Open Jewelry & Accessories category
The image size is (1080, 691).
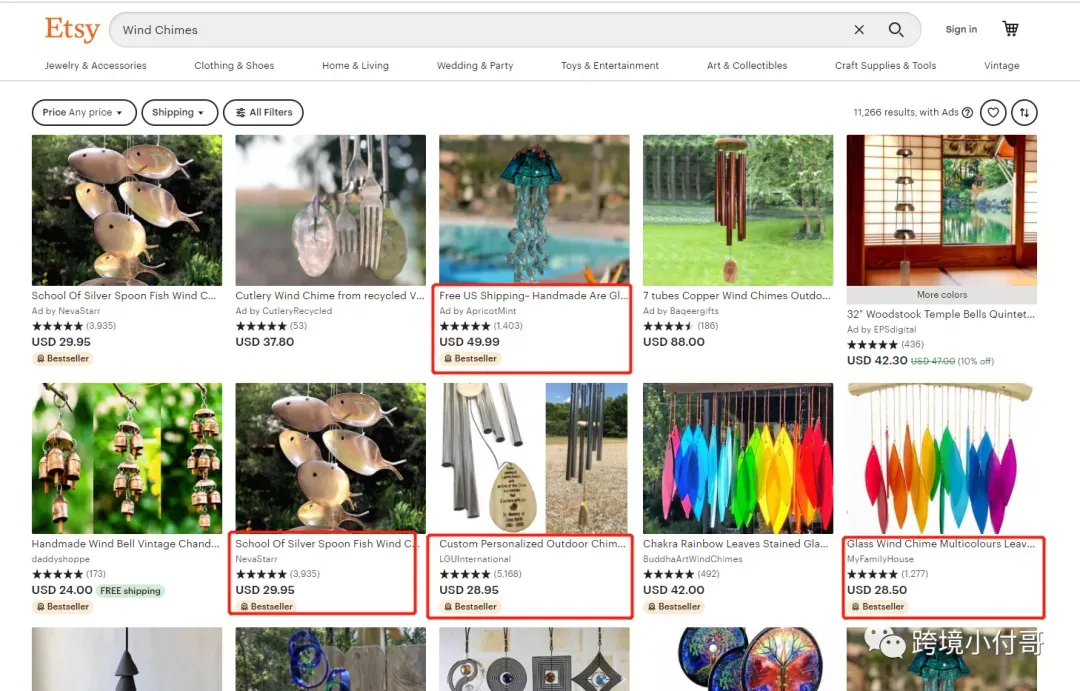(96, 65)
